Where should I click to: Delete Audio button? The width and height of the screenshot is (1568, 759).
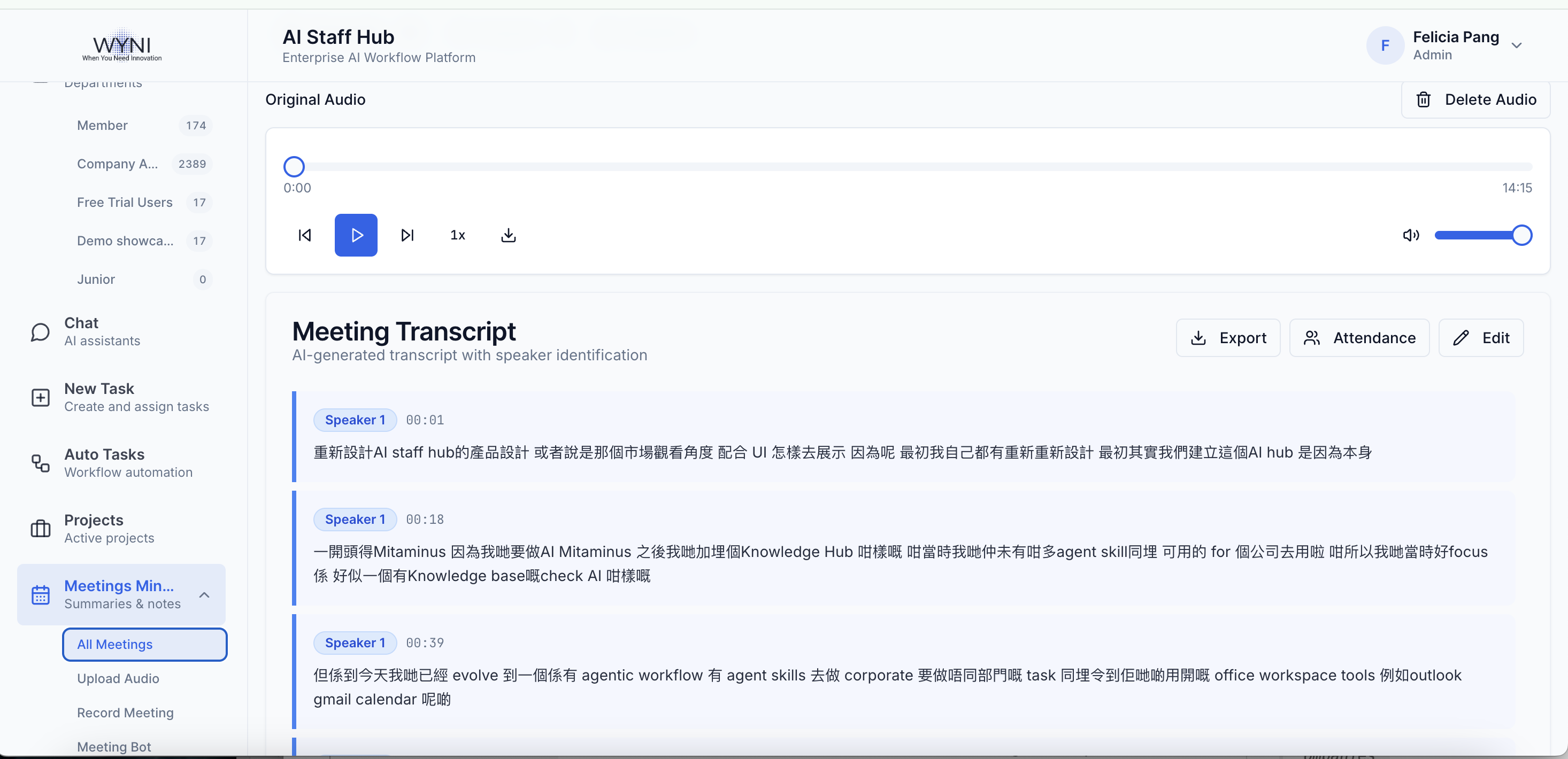pyautogui.click(x=1475, y=99)
